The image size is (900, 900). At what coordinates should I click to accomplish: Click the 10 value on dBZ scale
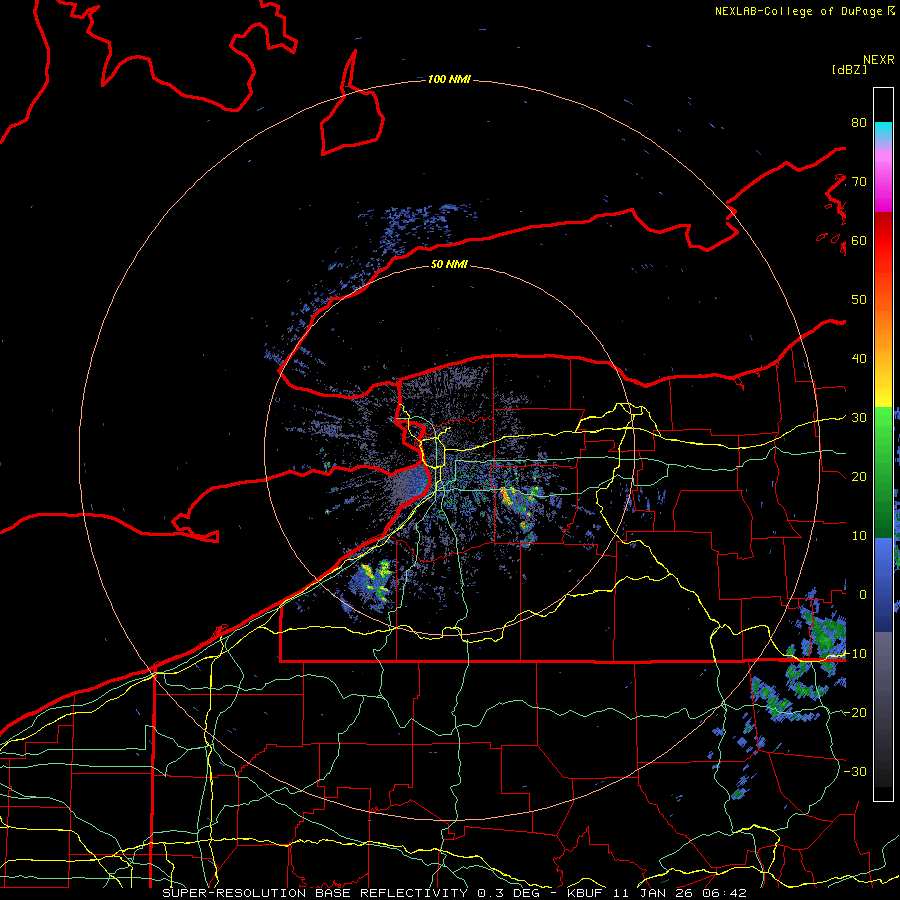pyautogui.click(x=859, y=536)
